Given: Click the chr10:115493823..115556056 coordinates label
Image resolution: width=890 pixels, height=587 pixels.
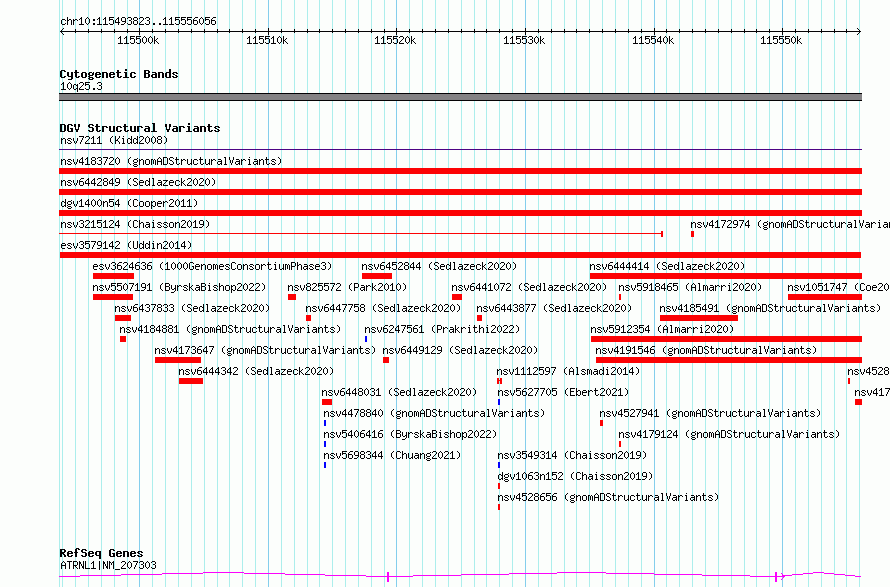Looking at the screenshot, I should pyautogui.click(x=138, y=22).
